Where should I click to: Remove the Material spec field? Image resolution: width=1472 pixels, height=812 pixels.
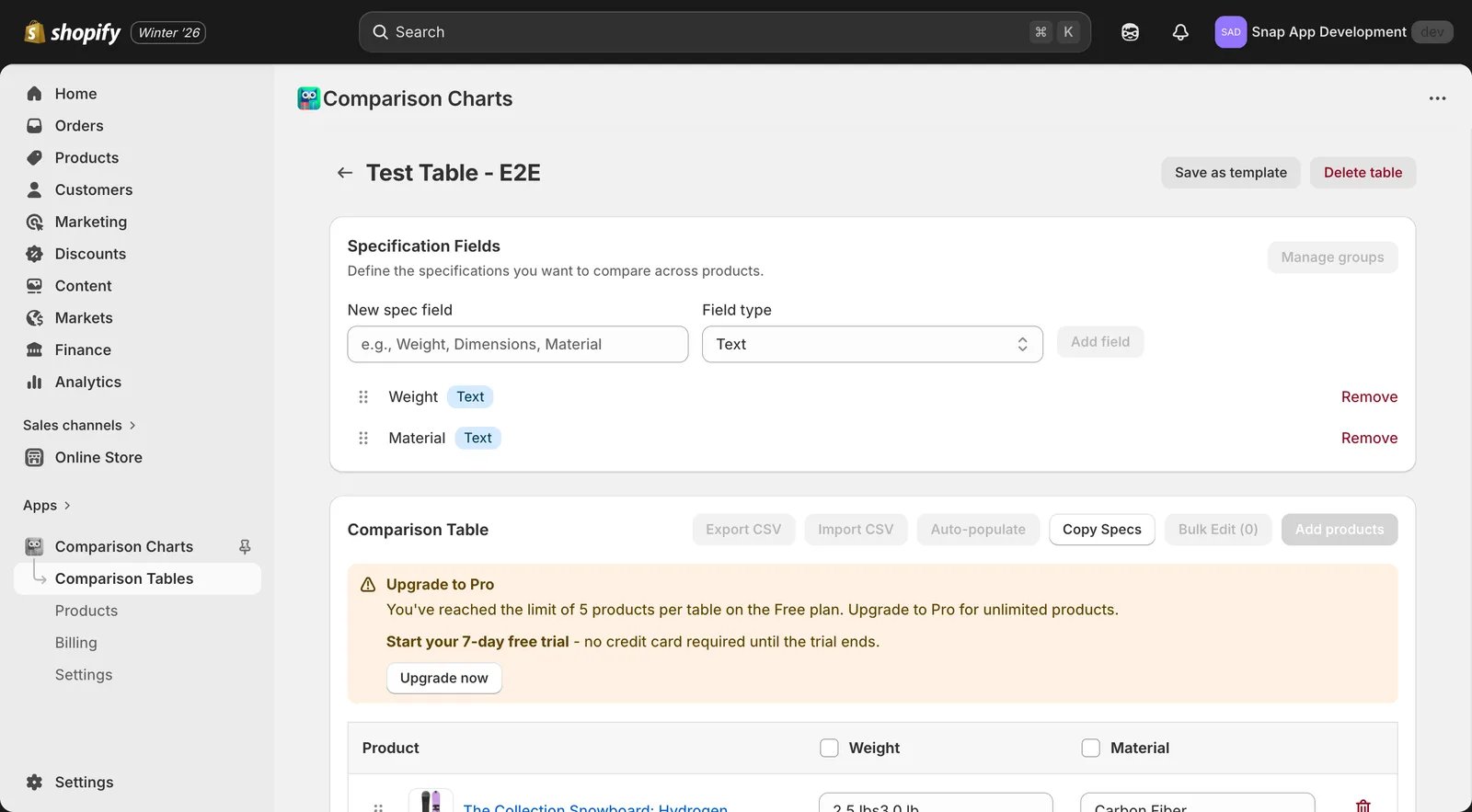click(x=1369, y=439)
